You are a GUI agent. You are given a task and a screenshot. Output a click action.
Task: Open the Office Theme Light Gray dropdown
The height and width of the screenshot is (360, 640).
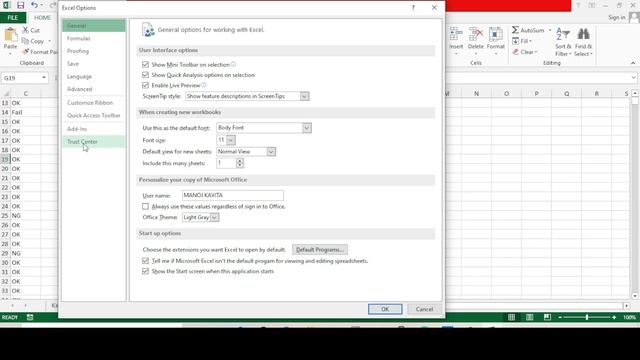(214, 218)
